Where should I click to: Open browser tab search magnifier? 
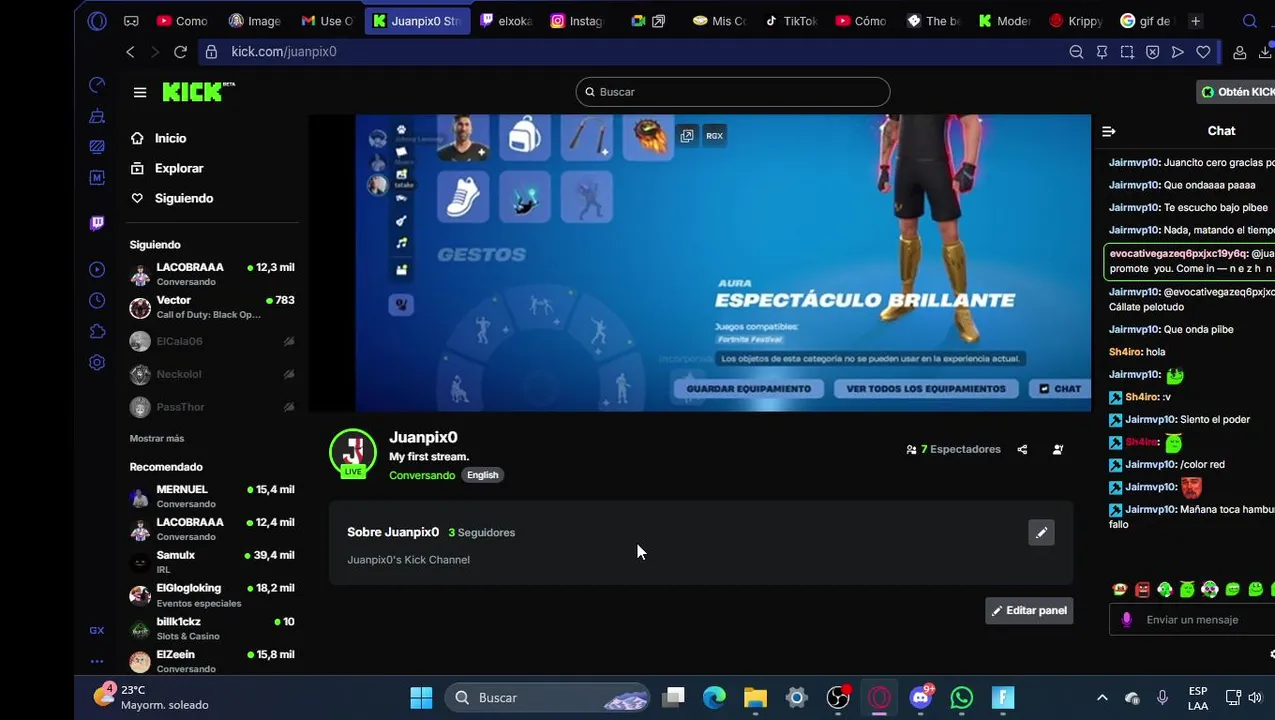pyautogui.click(x=1250, y=21)
